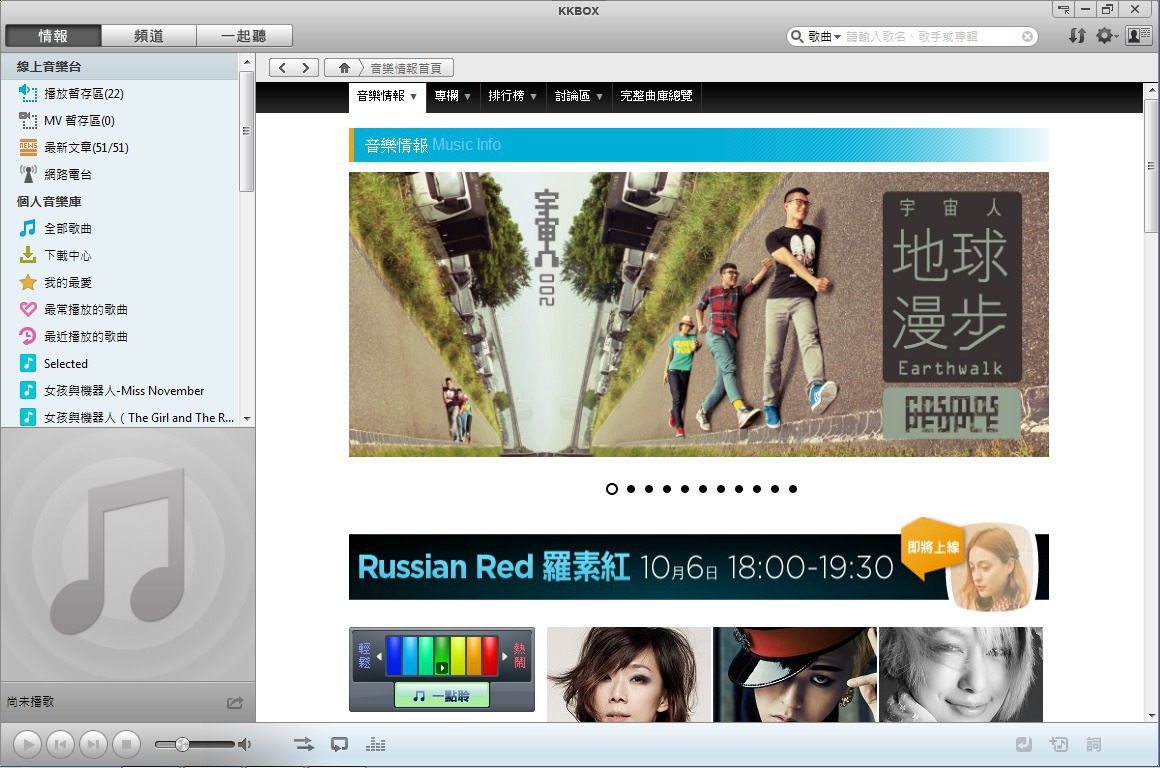This screenshot has width=1160, height=768.
Task: Click the sync arrows icon in toolbar
Action: pos(1077,36)
